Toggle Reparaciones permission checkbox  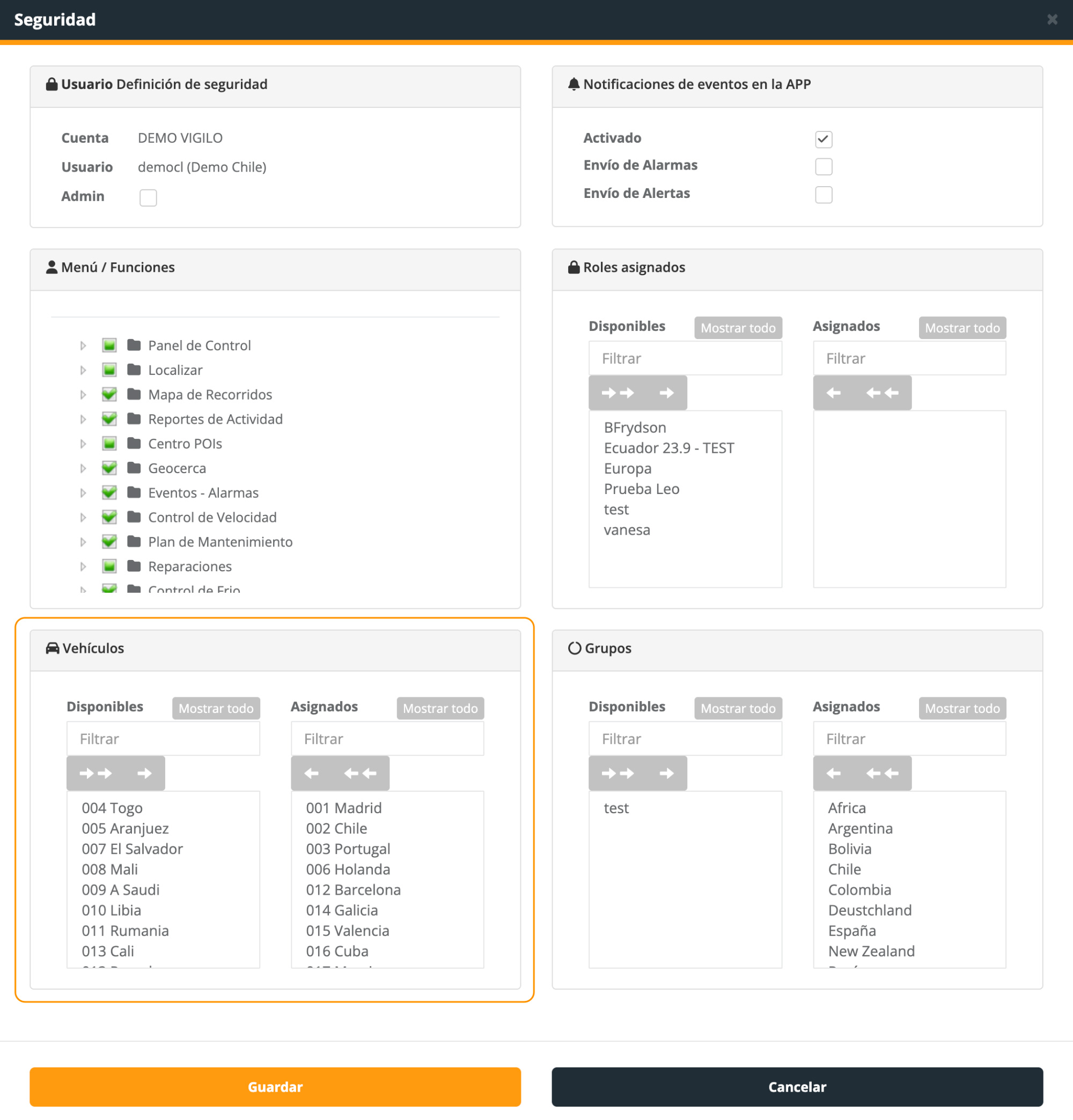tap(109, 566)
